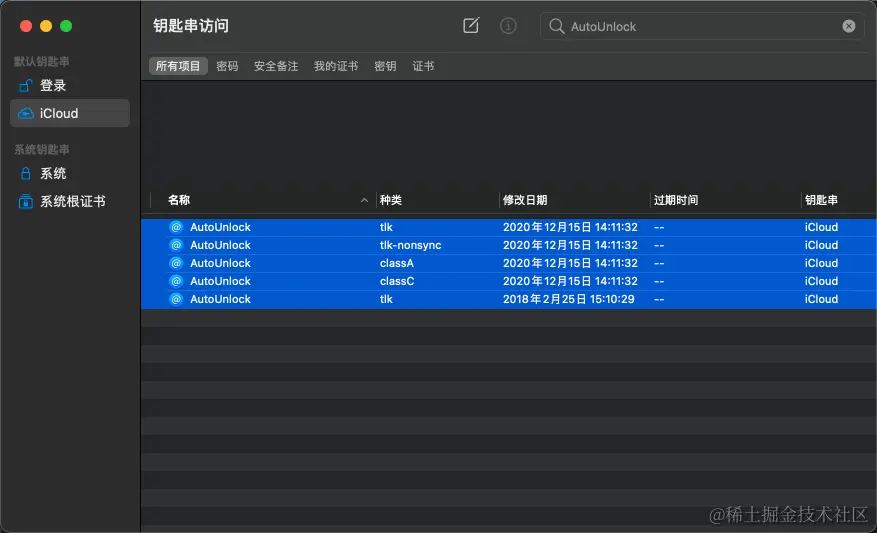Viewport: 877px width, 533px height.
Task: Click the unlocked padlock icon beside 登录
Action: tap(26, 86)
